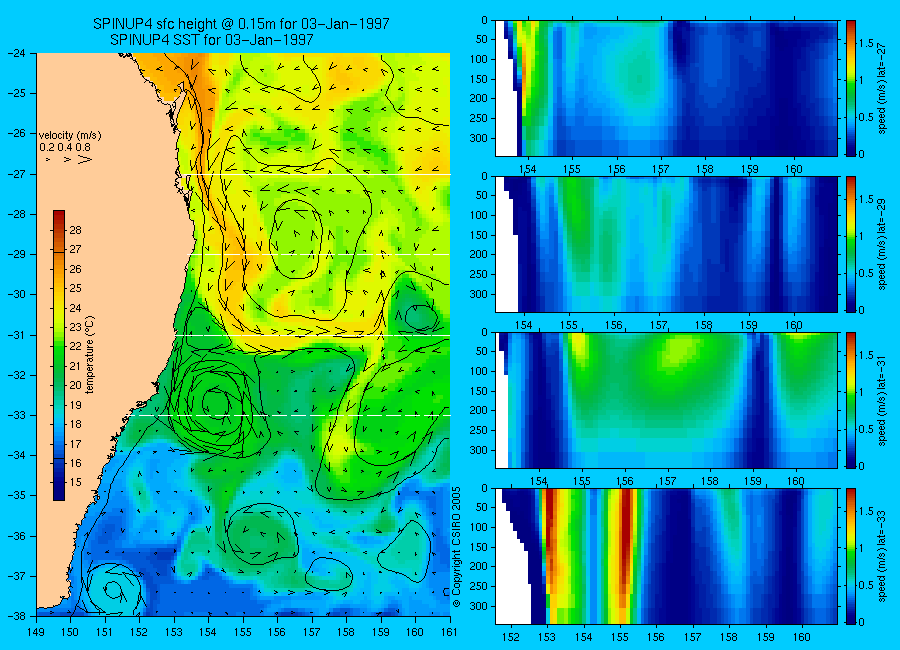
Task: Click the title 'SPINUP4 sfc height @ 0.15m for 03-Jan-1997'
Action: [x=241, y=24]
